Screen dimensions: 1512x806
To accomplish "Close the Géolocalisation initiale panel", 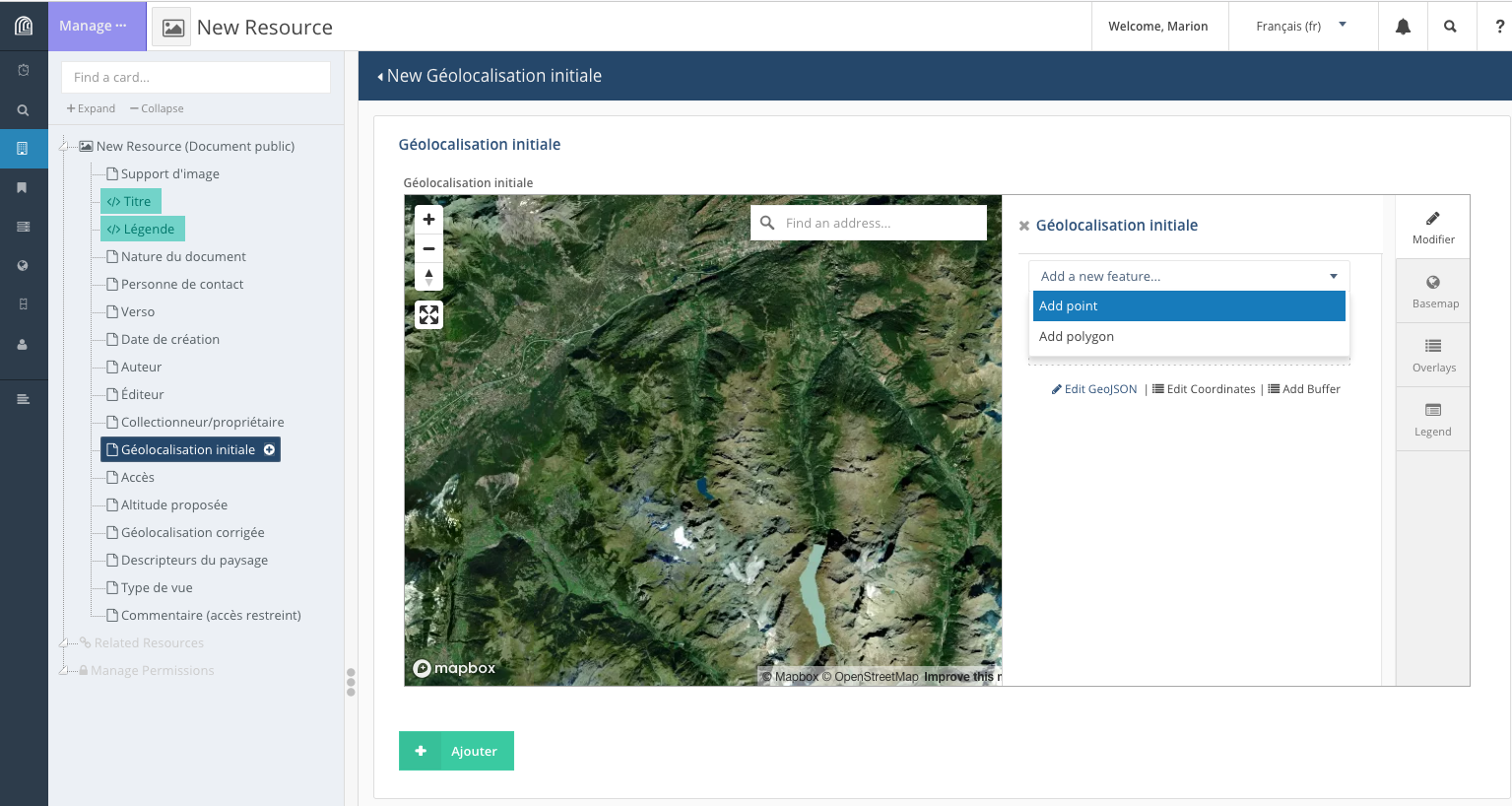I will [1023, 226].
